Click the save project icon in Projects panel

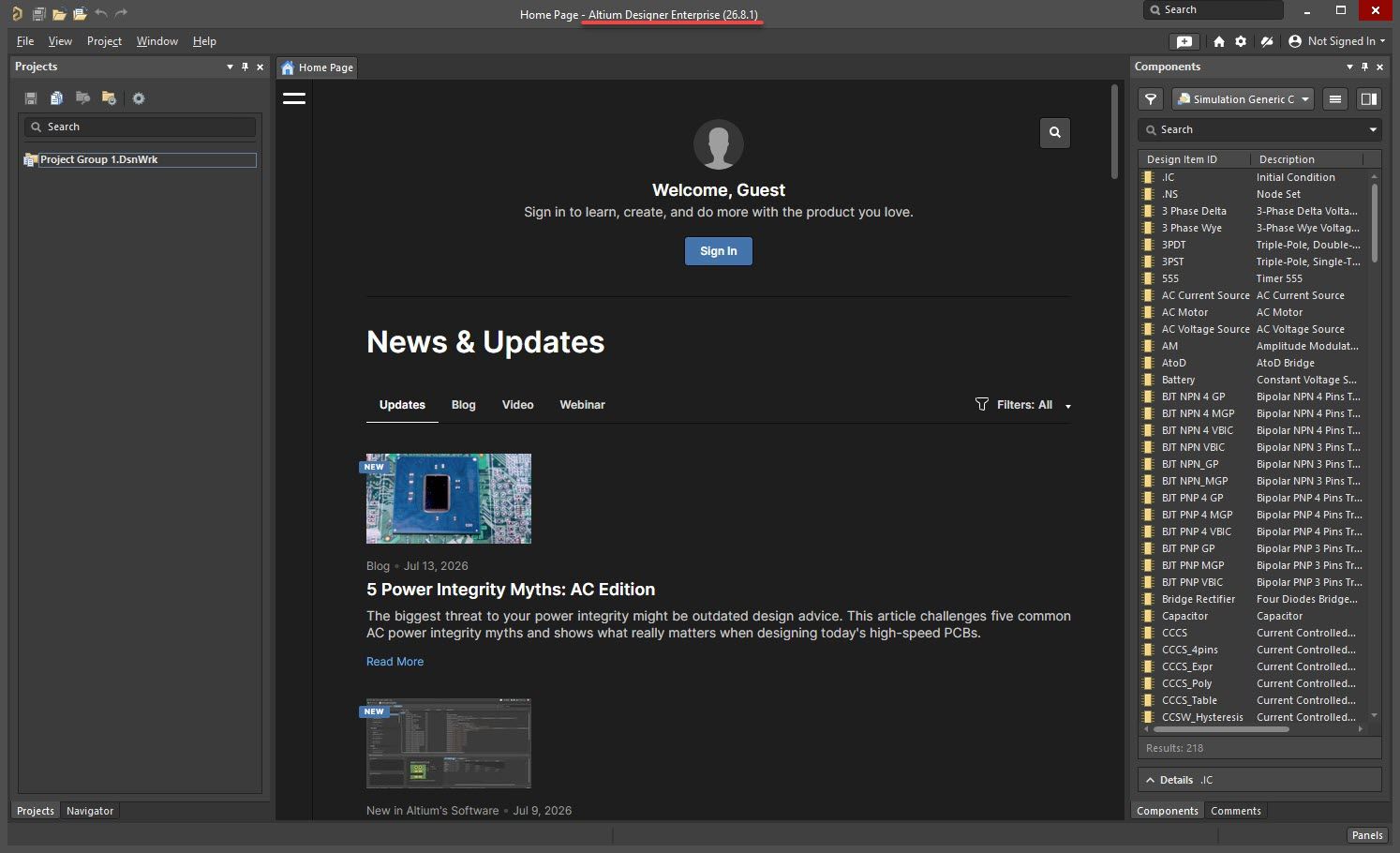[31, 98]
